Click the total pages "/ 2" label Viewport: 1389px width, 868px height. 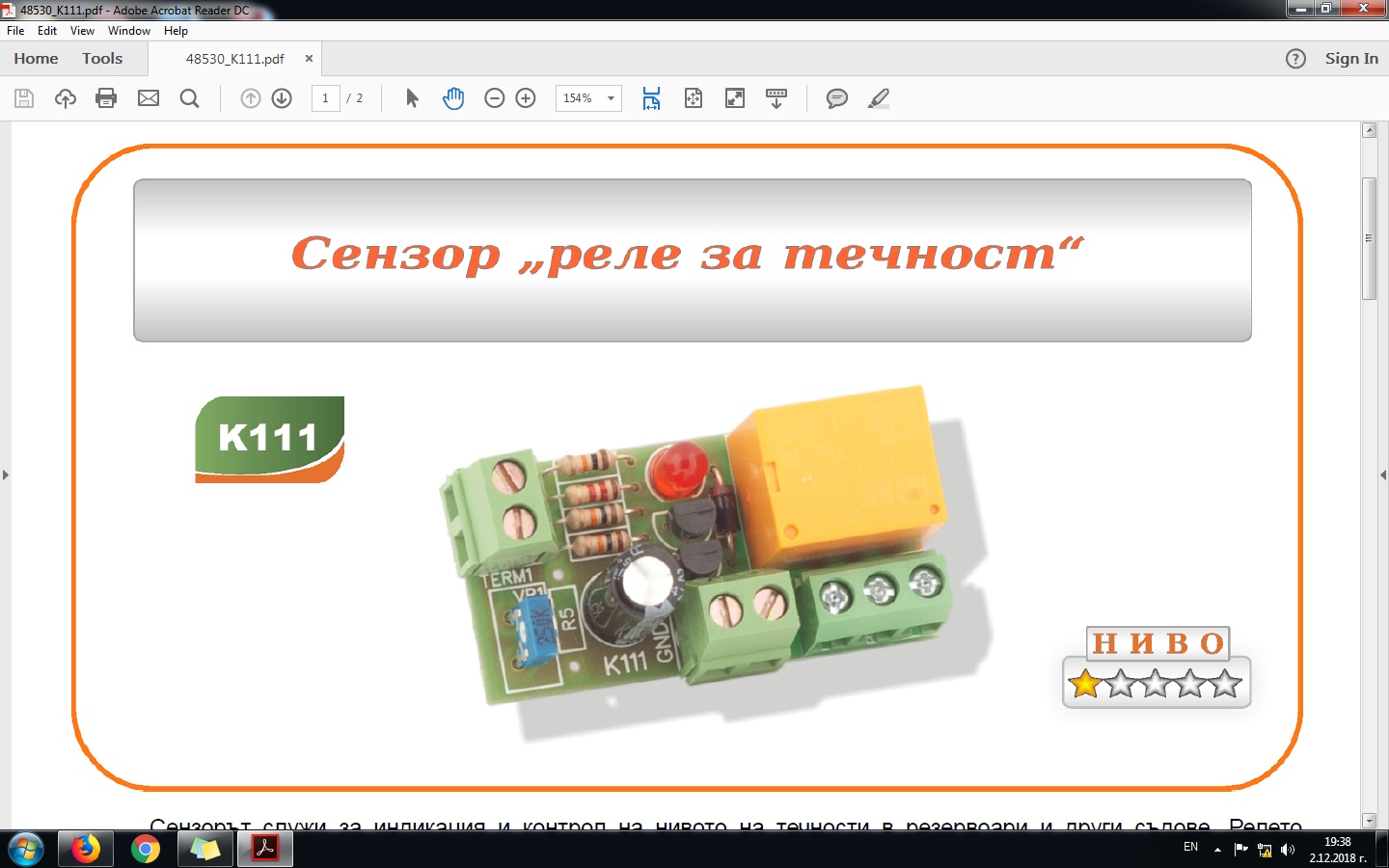tap(355, 98)
